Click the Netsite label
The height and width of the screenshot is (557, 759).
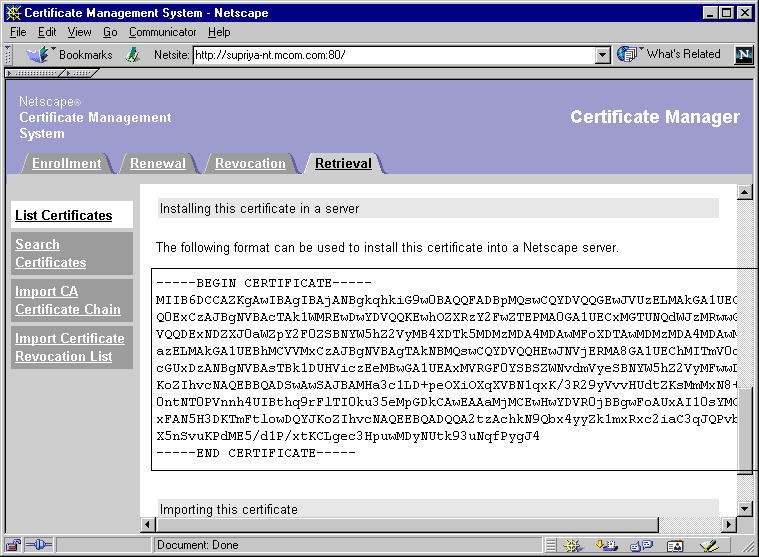coord(171,55)
